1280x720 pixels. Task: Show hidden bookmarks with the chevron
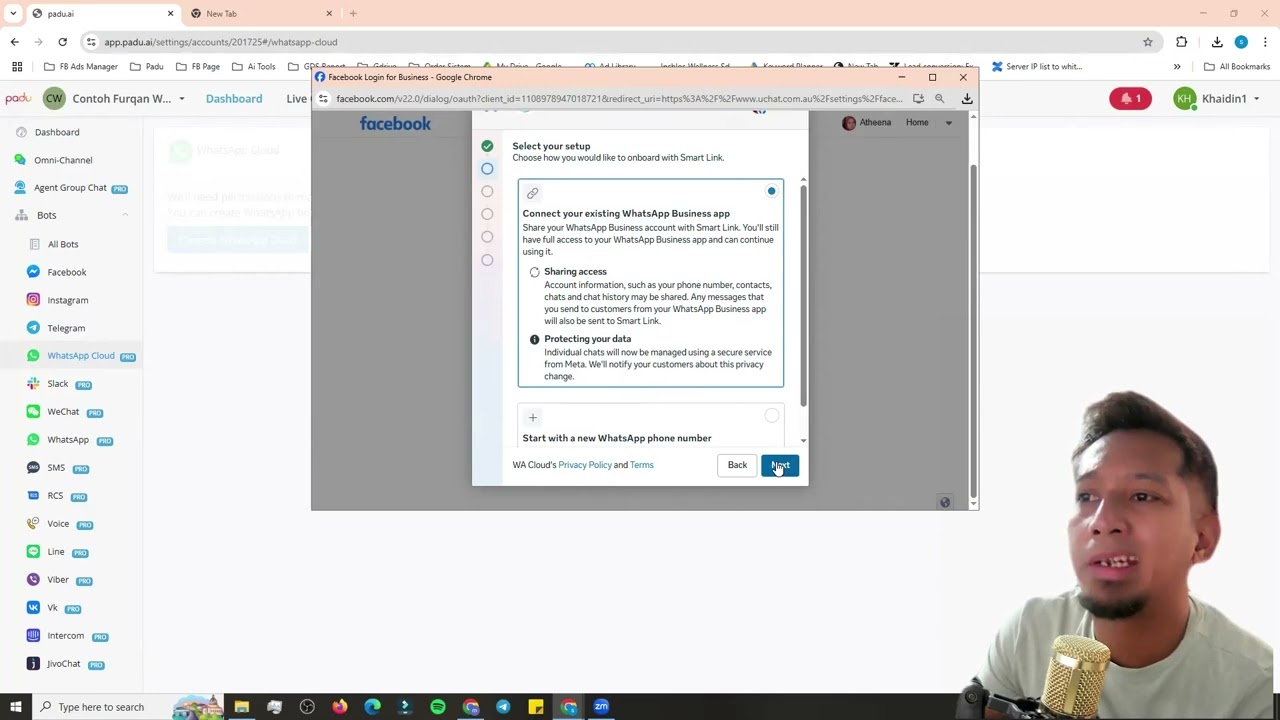pyautogui.click(x=1177, y=67)
